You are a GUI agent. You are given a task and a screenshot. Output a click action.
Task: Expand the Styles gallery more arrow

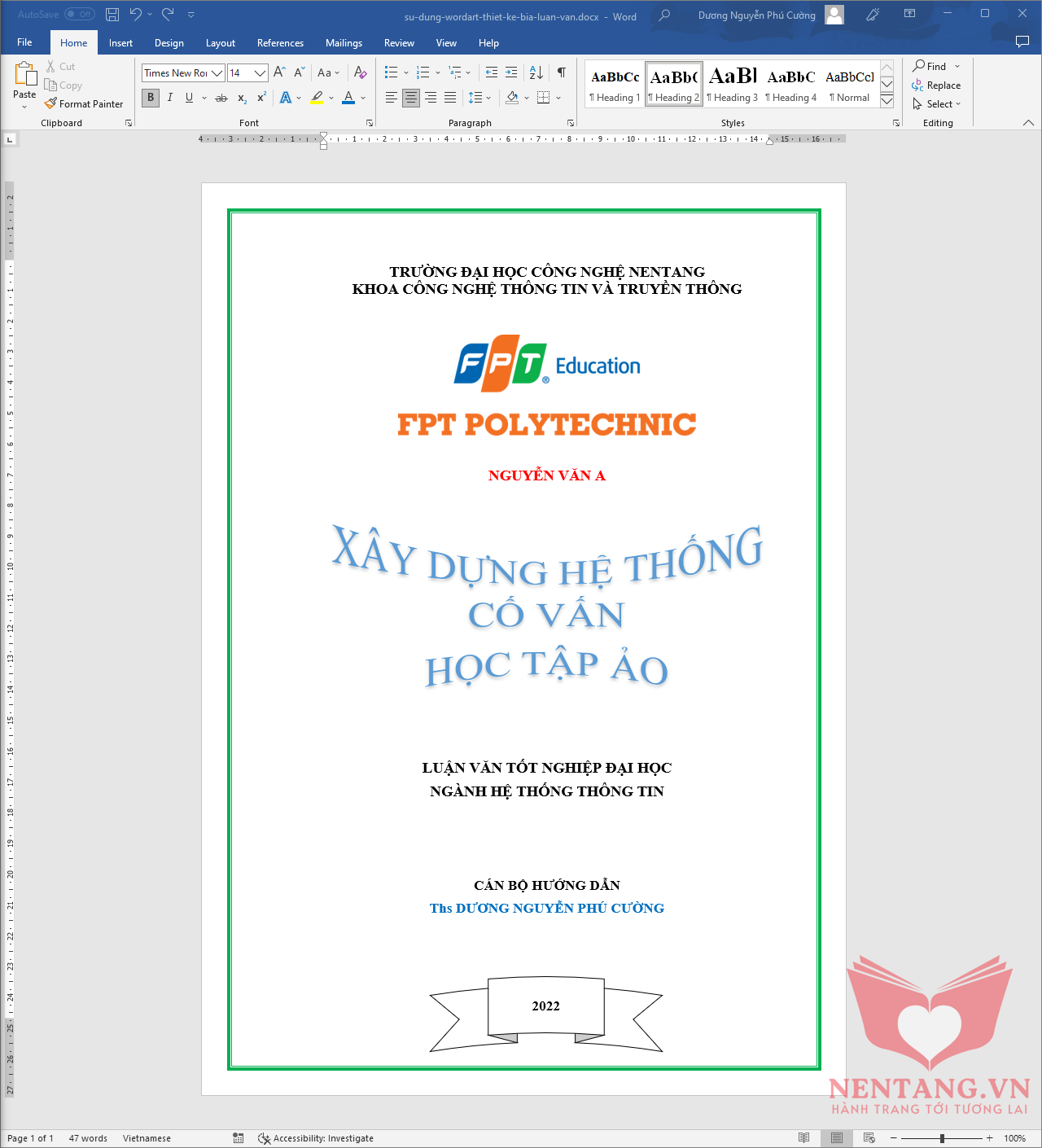tap(887, 101)
